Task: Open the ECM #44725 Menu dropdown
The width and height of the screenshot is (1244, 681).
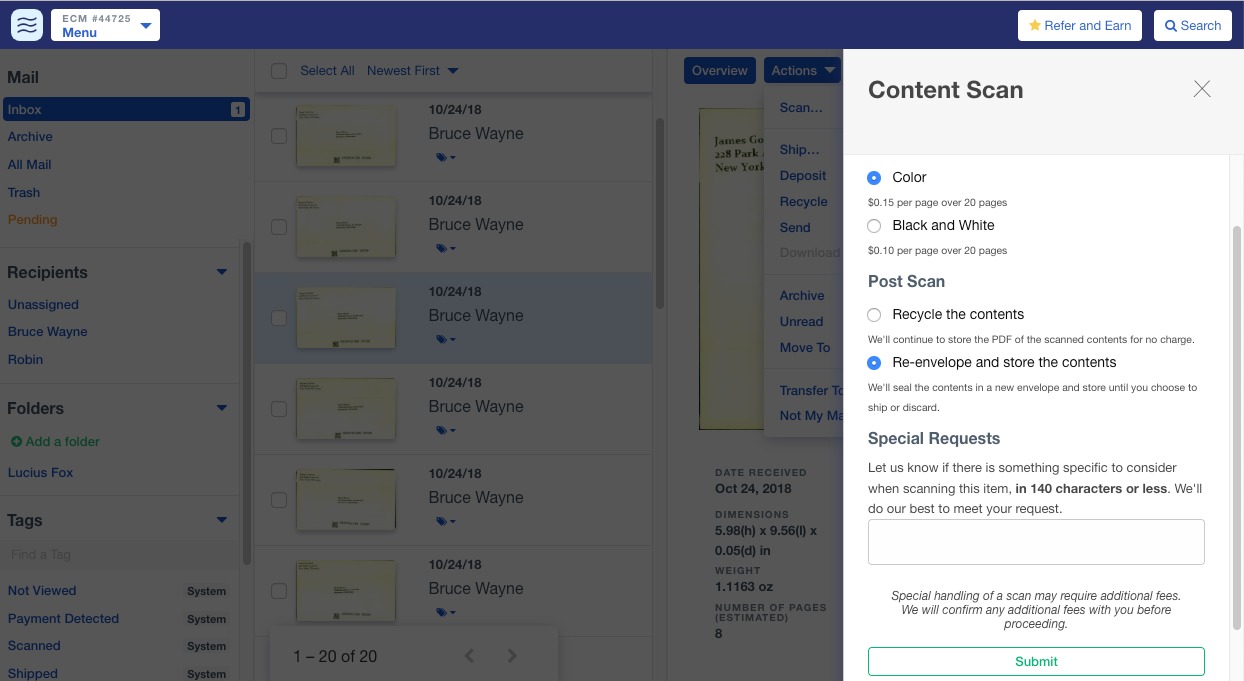Action: pos(105,25)
